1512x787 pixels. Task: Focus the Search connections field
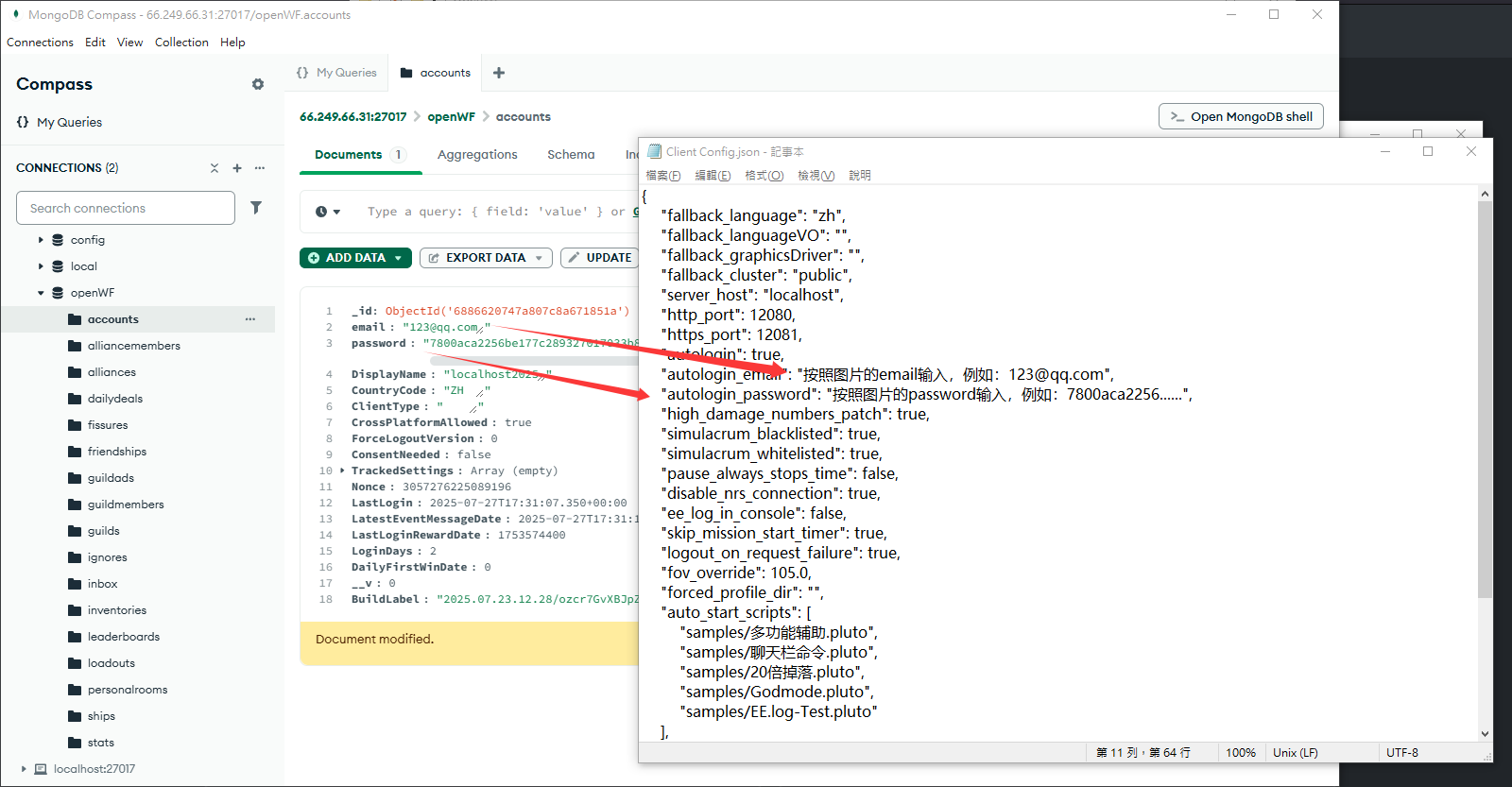[126, 208]
